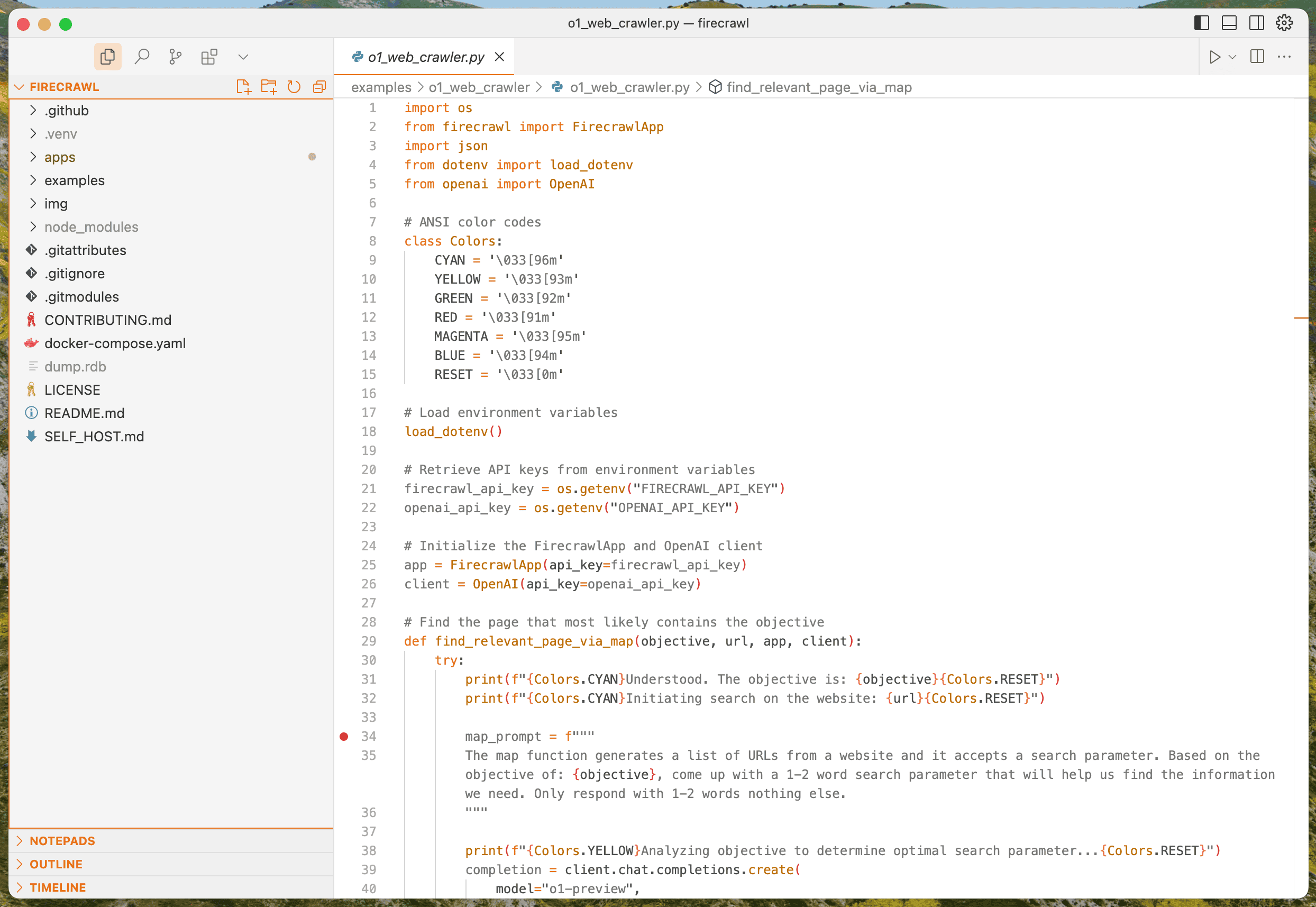Click the find_relevant_page_via_map breadcrumb

click(x=818, y=87)
